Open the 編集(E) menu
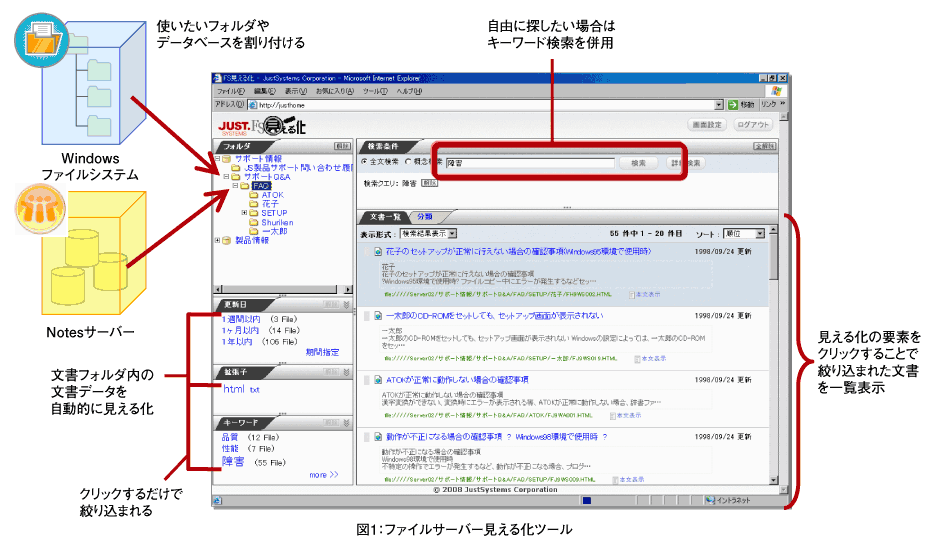Viewport: 927px width, 543px height. 264,91
